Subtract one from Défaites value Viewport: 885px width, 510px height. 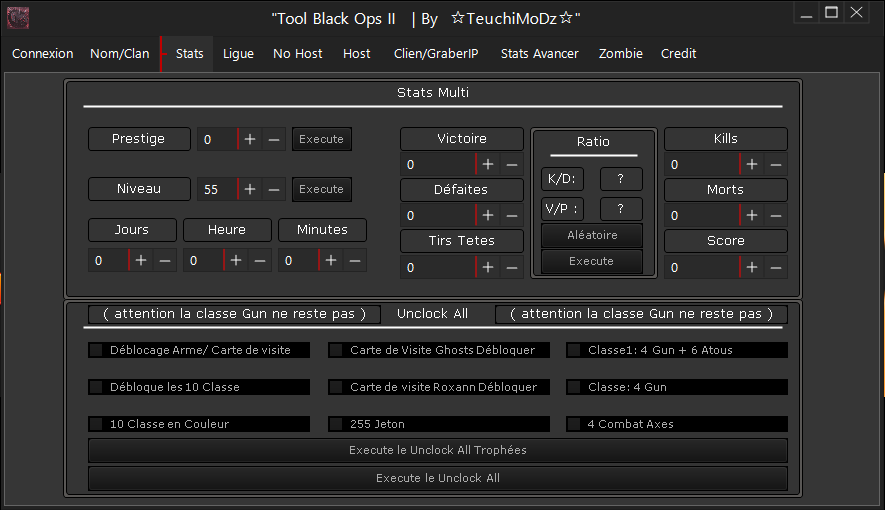coord(512,216)
